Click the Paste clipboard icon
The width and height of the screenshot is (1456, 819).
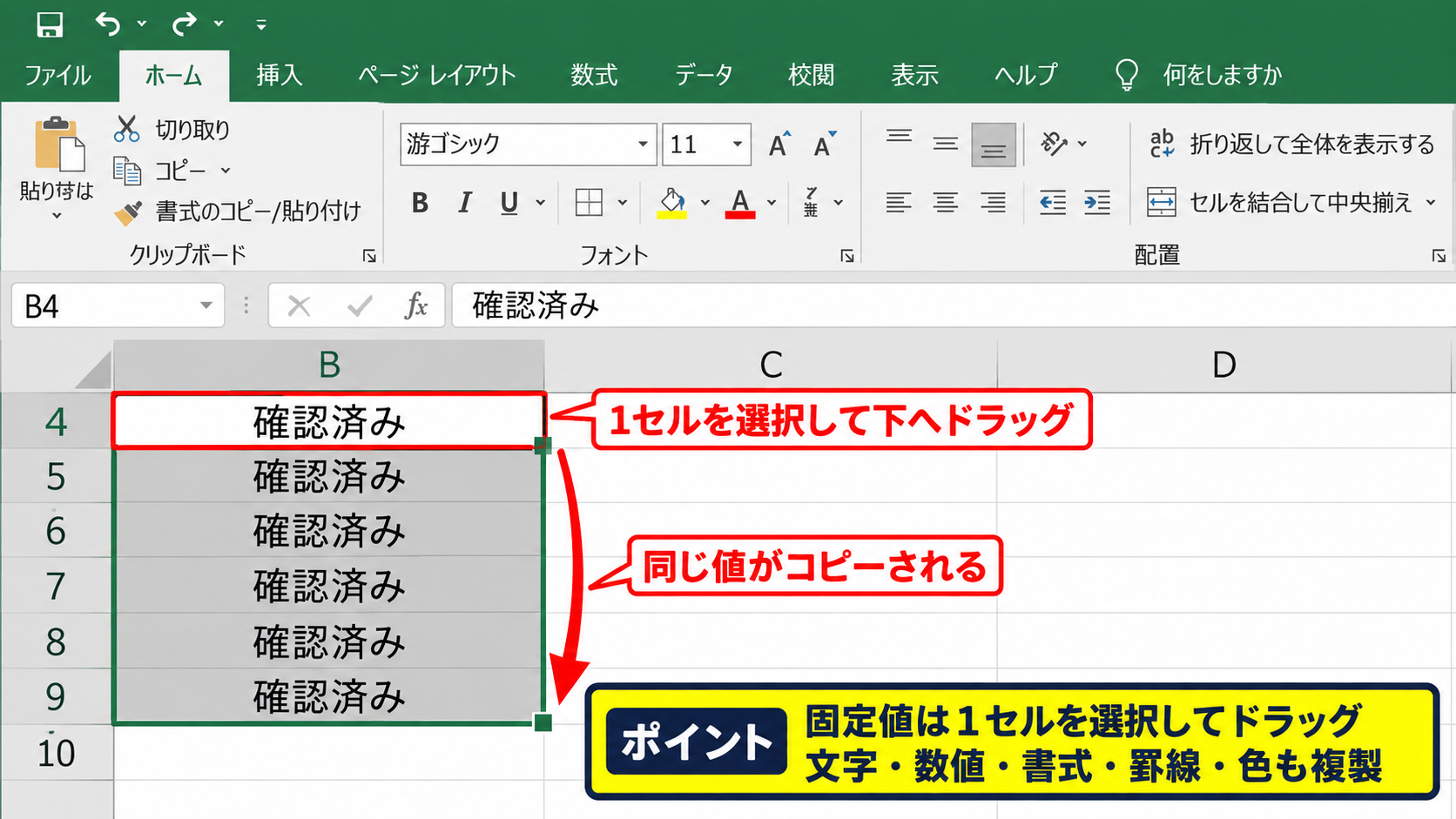coord(59,144)
